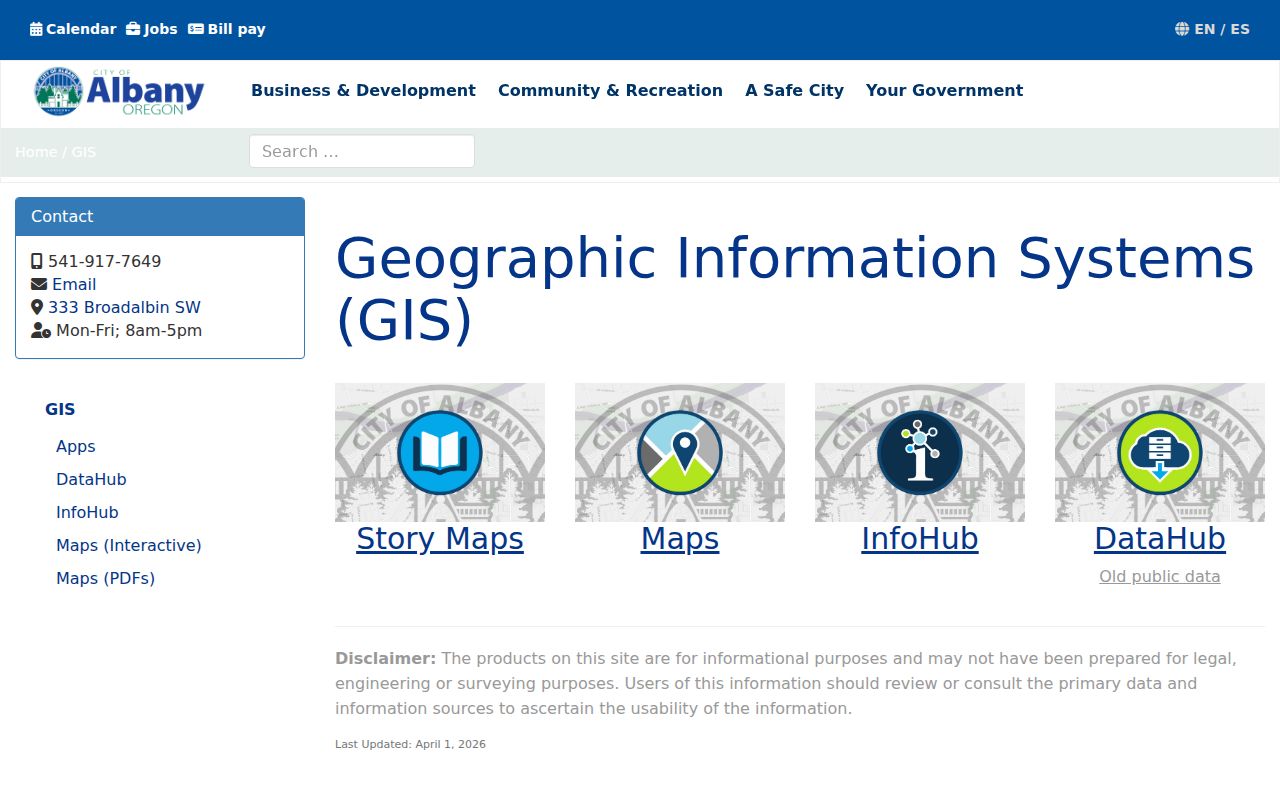Open Maps (Interactive) in sidebar
Image resolution: width=1280 pixels, height=800 pixels.
(x=129, y=545)
